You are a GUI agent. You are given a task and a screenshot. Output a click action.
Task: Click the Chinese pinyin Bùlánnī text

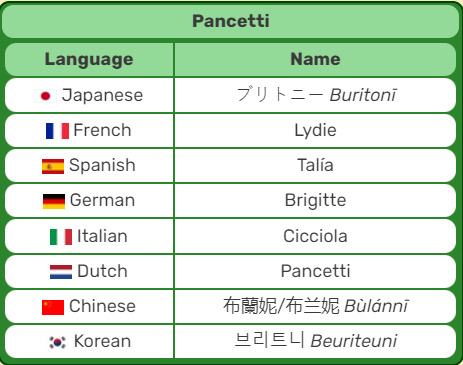376,306
